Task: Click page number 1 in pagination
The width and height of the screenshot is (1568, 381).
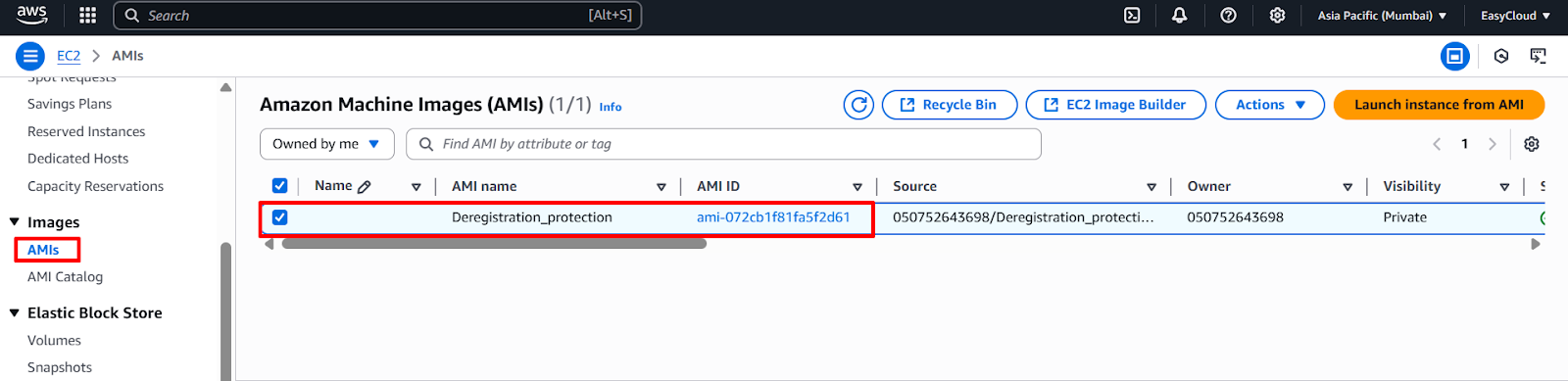Action: point(1464,144)
